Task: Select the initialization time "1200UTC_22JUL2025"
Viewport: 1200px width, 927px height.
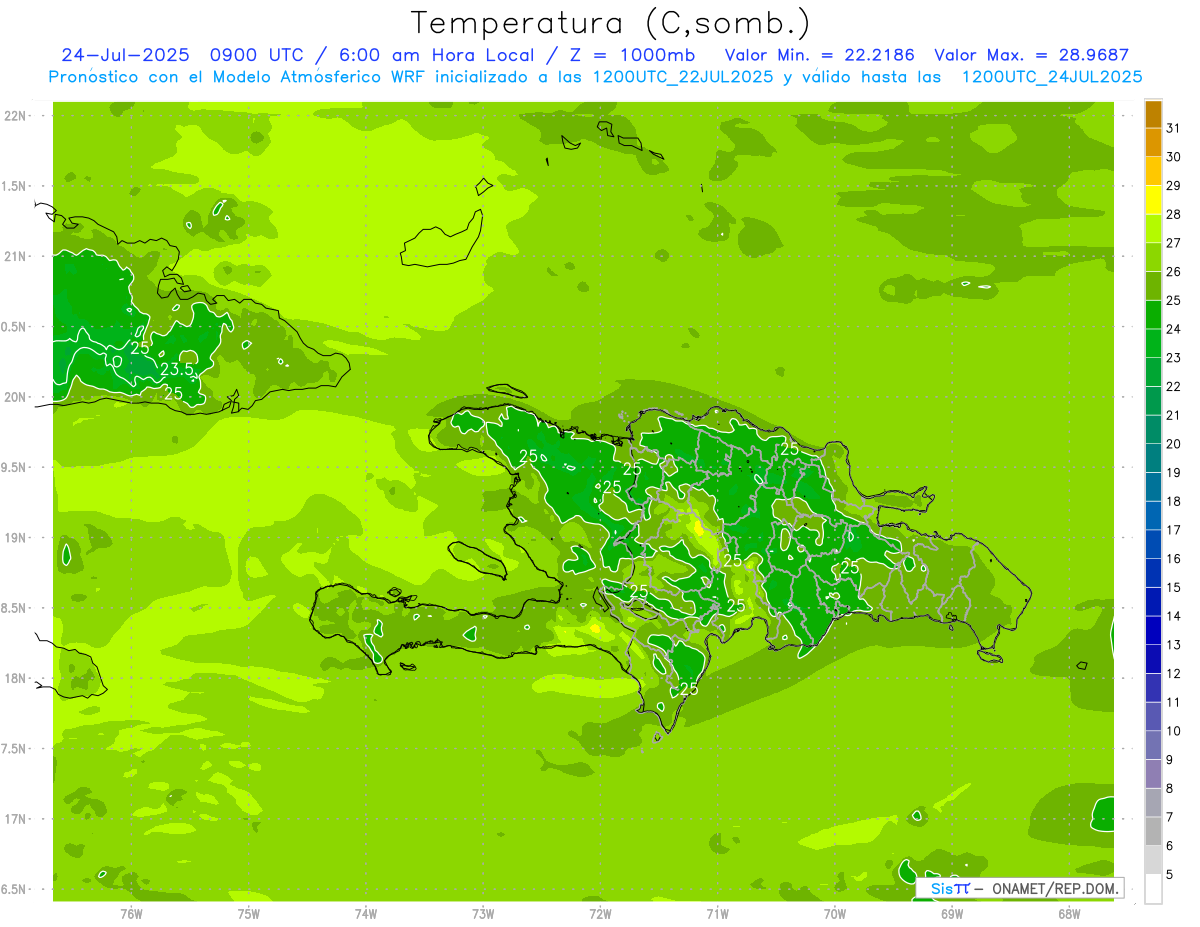Action: [683, 77]
